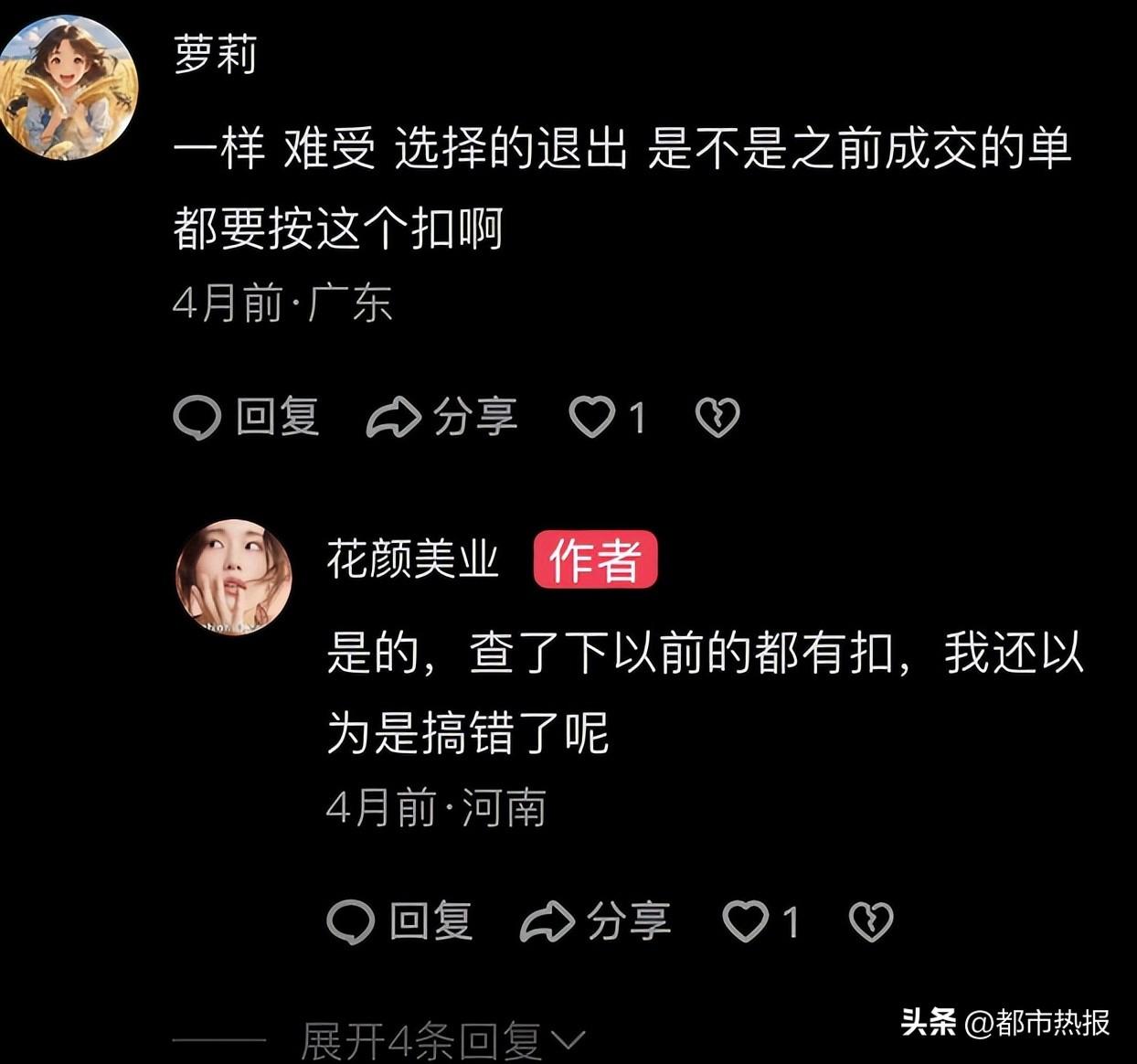The image size is (1137, 1064).
Task: Click the share arrow icon on 花颜美业's reply
Action: point(547,922)
